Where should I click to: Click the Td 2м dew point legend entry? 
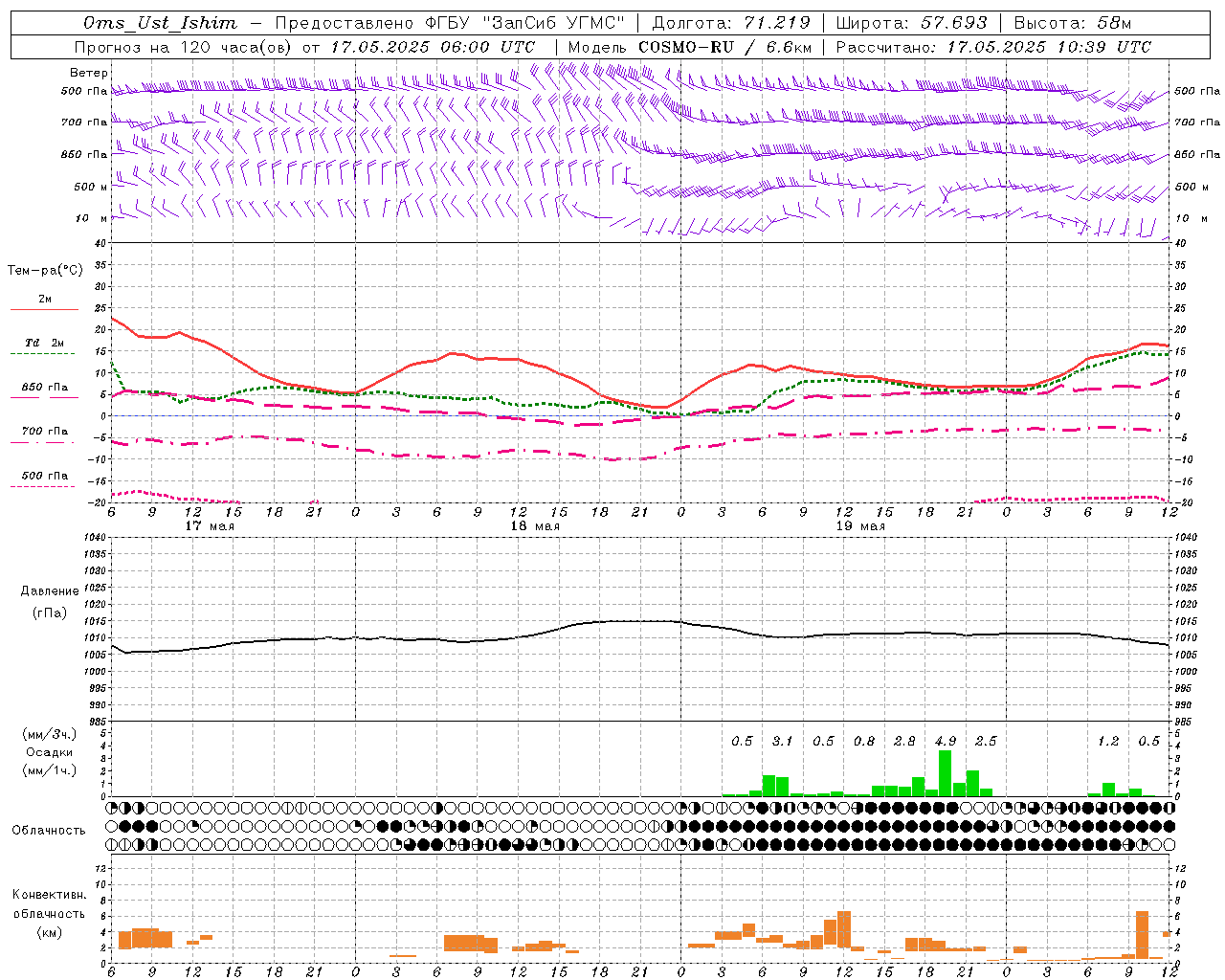(45, 343)
